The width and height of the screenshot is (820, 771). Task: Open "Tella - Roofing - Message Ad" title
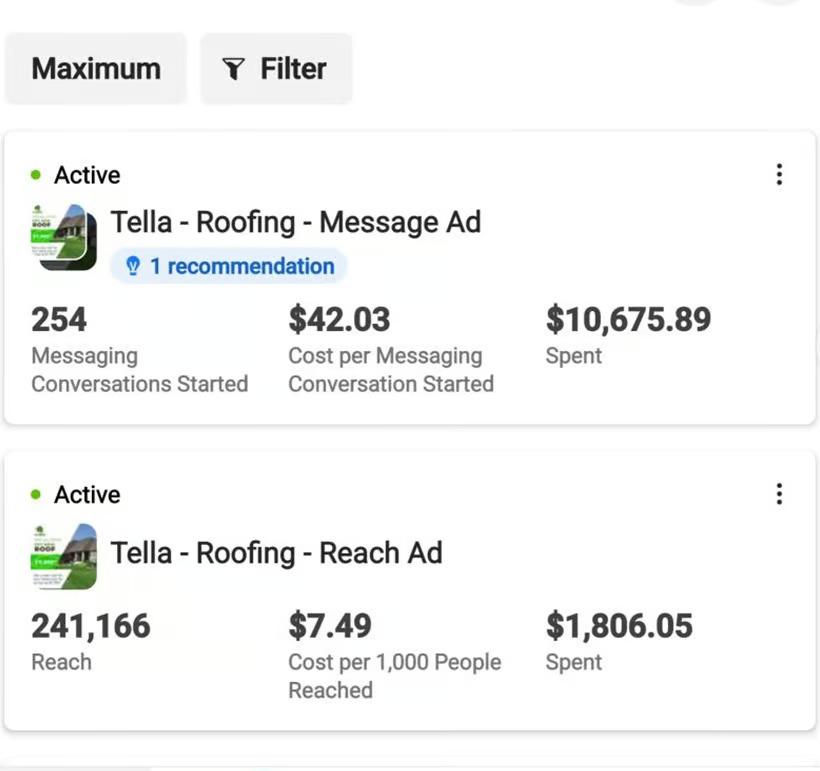(x=295, y=222)
